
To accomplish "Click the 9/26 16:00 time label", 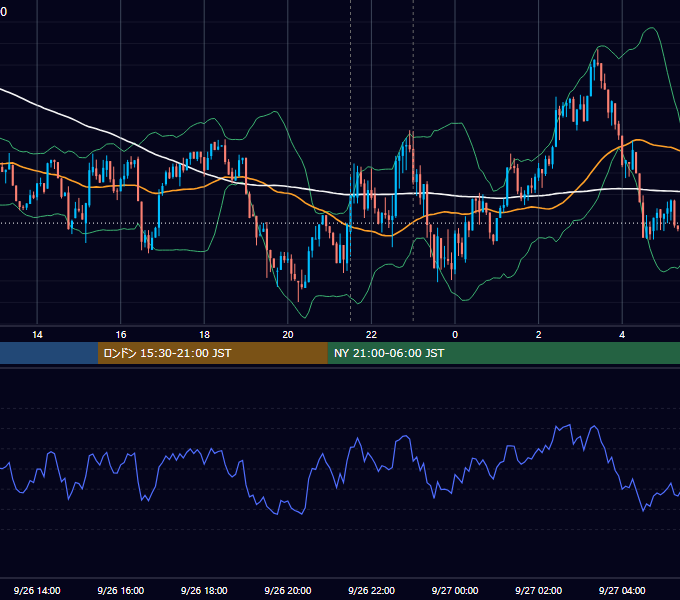I will point(121,590).
